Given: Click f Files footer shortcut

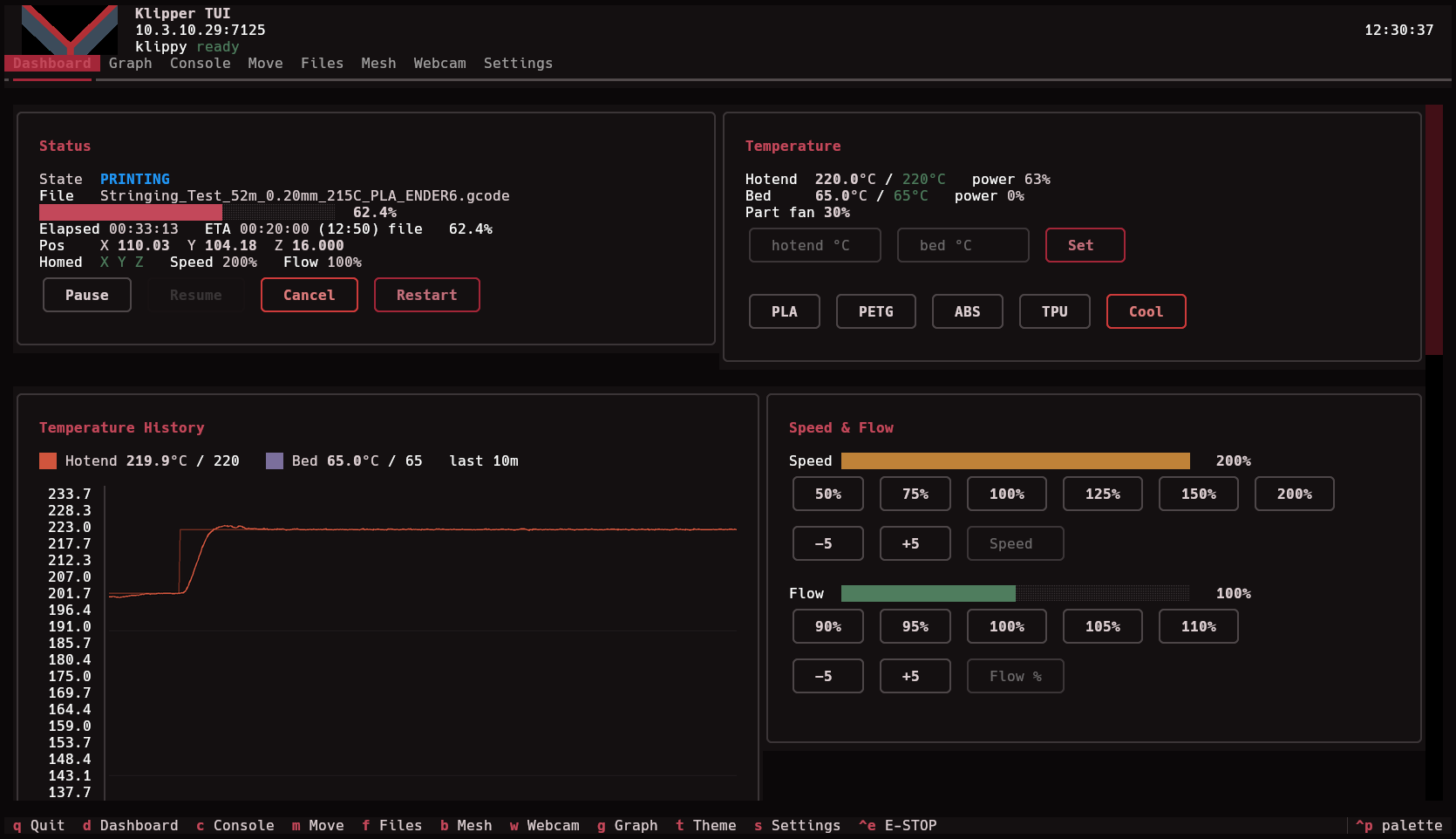Looking at the screenshot, I should click(x=392, y=825).
